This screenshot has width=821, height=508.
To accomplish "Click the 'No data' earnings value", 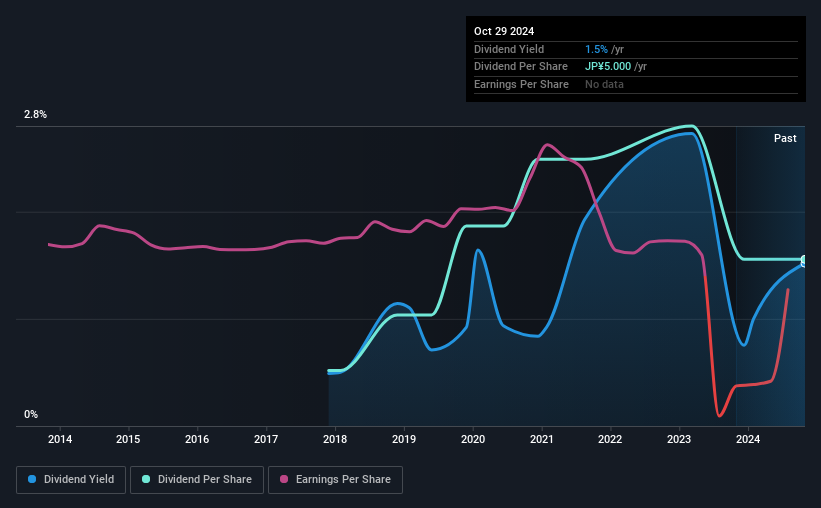I will pyautogui.click(x=604, y=84).
